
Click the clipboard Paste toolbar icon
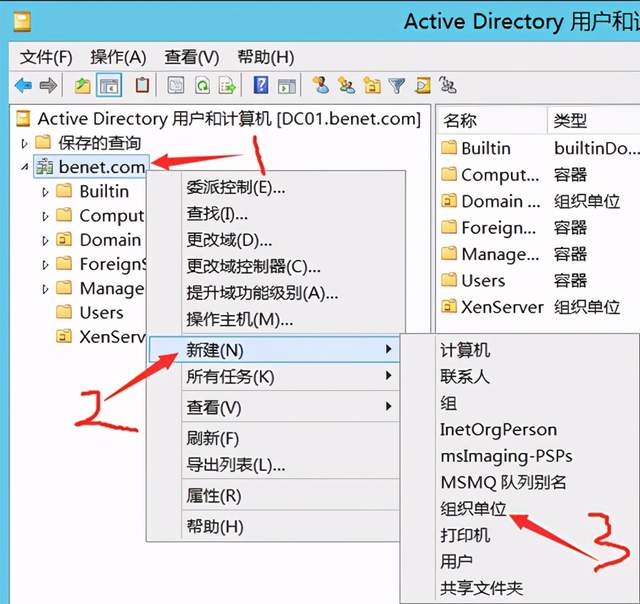(142, 85)
